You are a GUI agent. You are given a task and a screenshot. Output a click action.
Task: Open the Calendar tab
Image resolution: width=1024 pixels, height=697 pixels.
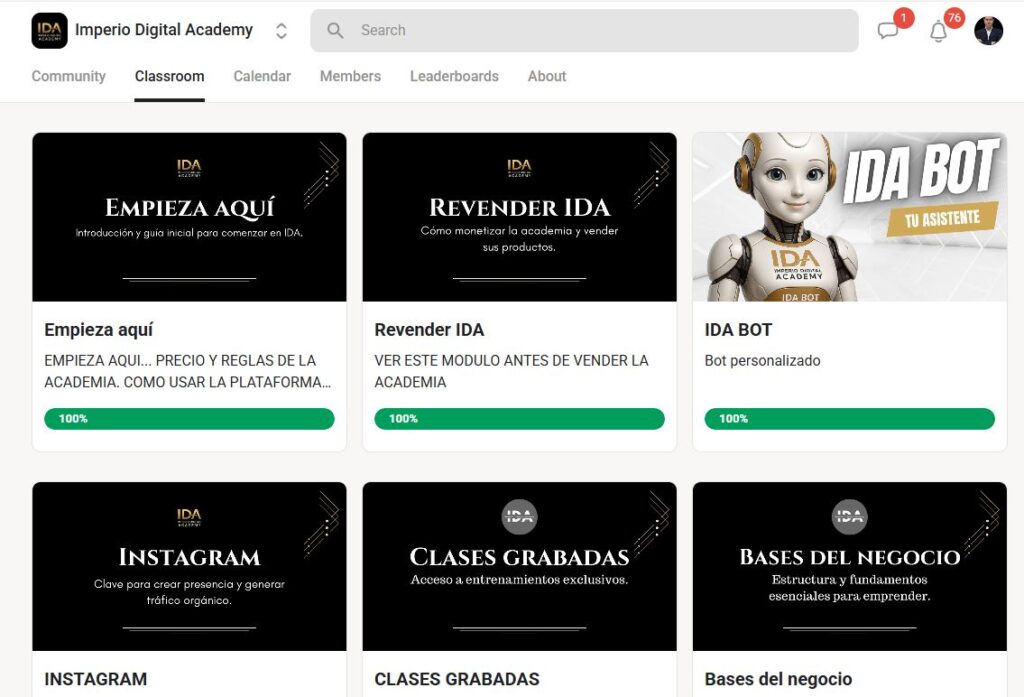262,76
